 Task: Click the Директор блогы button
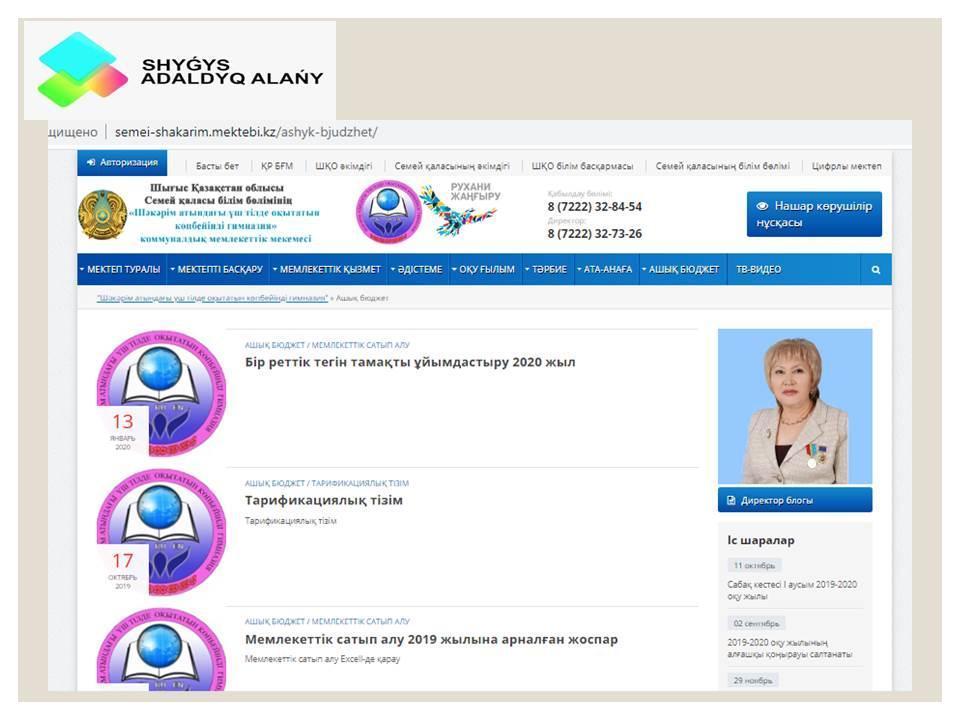(795, 500)
